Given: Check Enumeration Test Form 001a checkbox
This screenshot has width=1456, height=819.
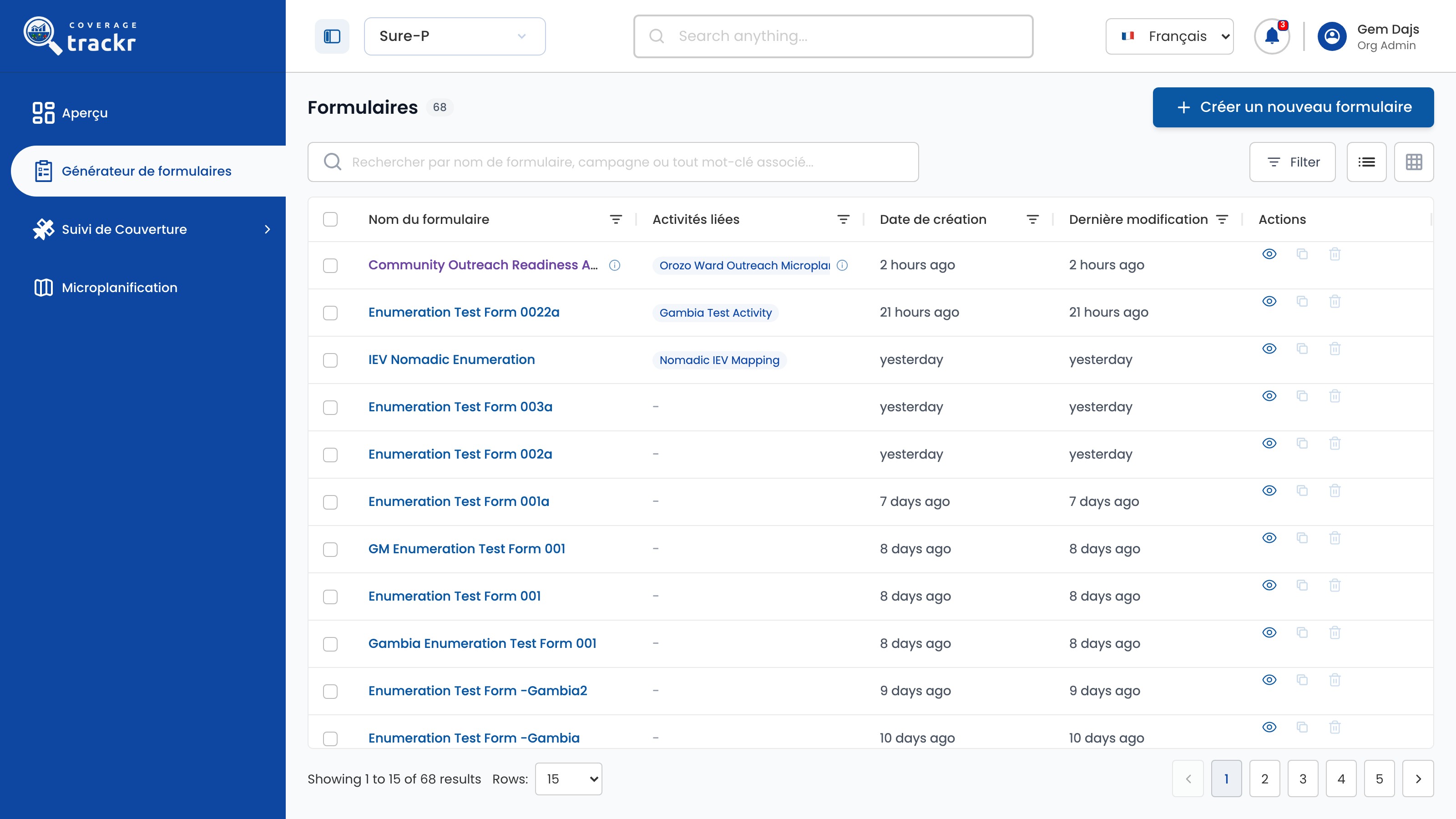Looking at the screenshot, I should pos(330,502).
